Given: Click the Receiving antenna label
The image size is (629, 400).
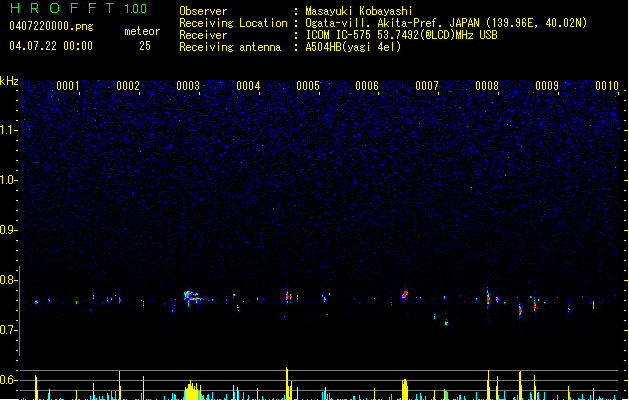Looking at the screenshot, I should 230,47.
